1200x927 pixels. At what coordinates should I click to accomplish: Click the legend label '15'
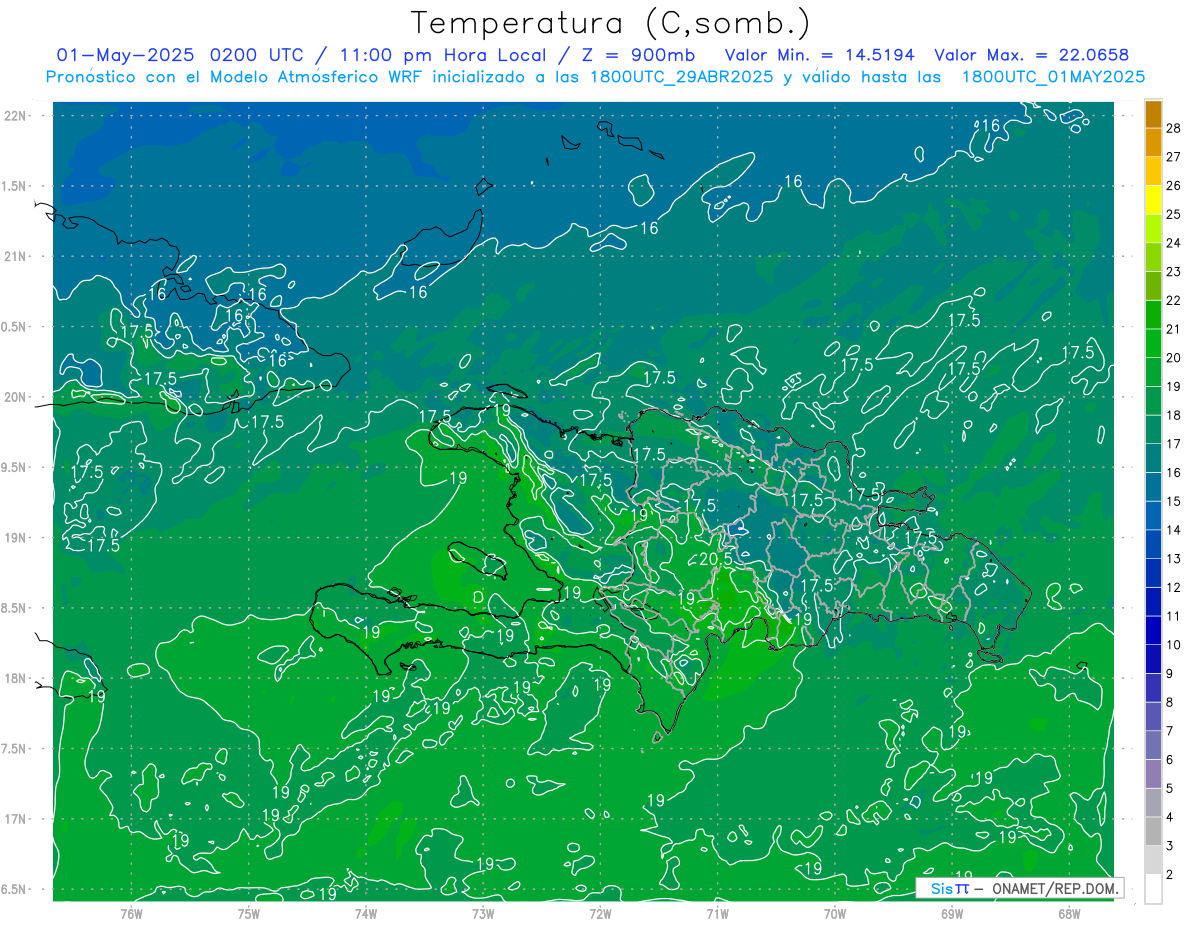1173,501
